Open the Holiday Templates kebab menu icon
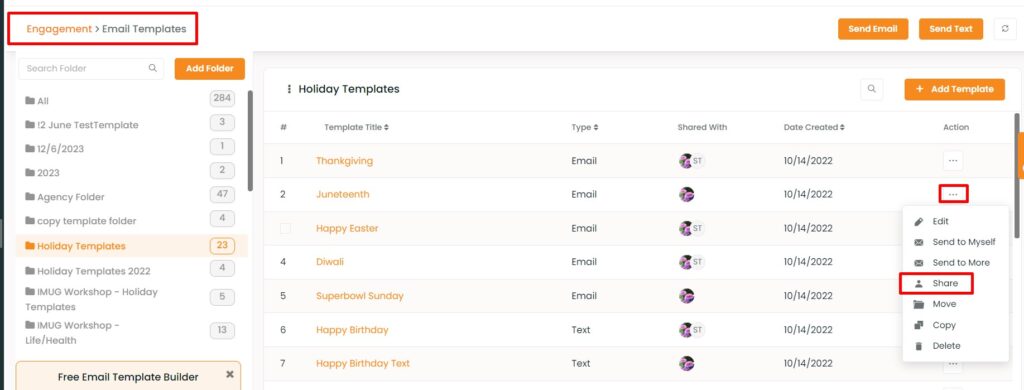The width and height of the screenshot is (1024, 390). 289,89
